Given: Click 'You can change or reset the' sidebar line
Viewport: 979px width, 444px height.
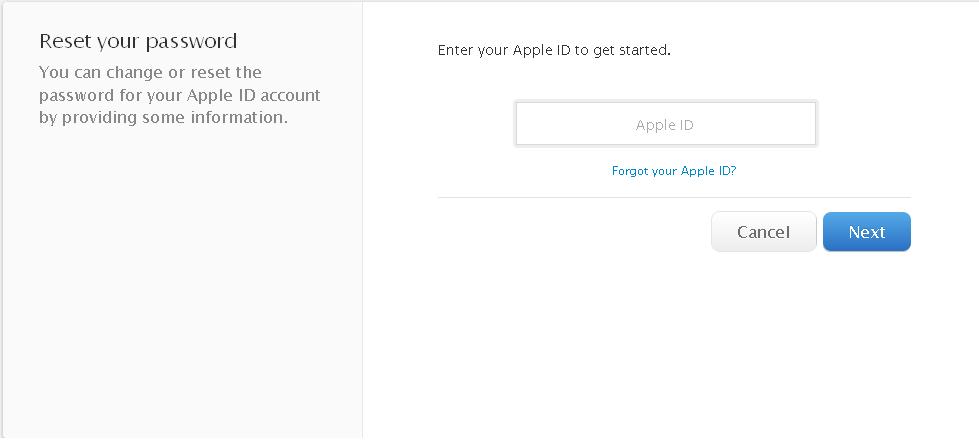Looking at the screenshot, I should pyautogui.click(x=150, y=73).
